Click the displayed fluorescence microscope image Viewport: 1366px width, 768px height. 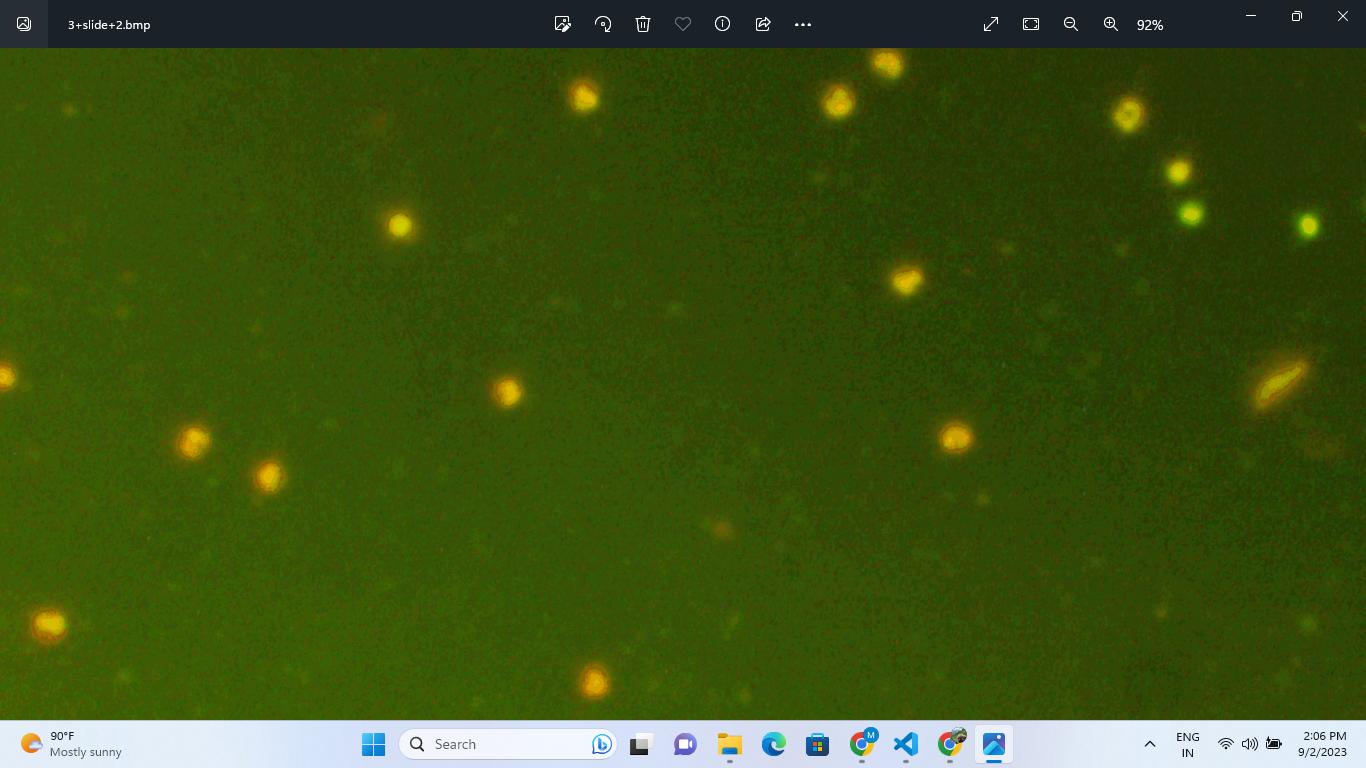(x=683, y=384)
